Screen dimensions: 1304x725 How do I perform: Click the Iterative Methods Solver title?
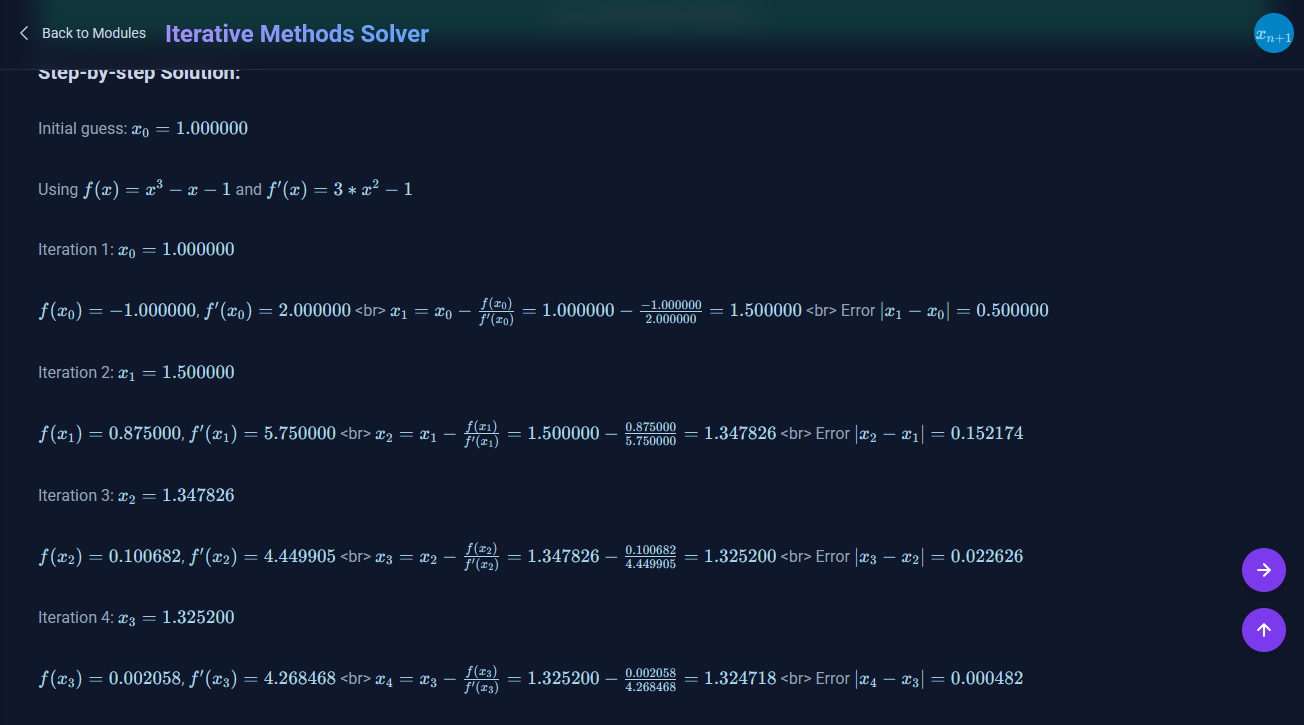(x=296, y=34)
